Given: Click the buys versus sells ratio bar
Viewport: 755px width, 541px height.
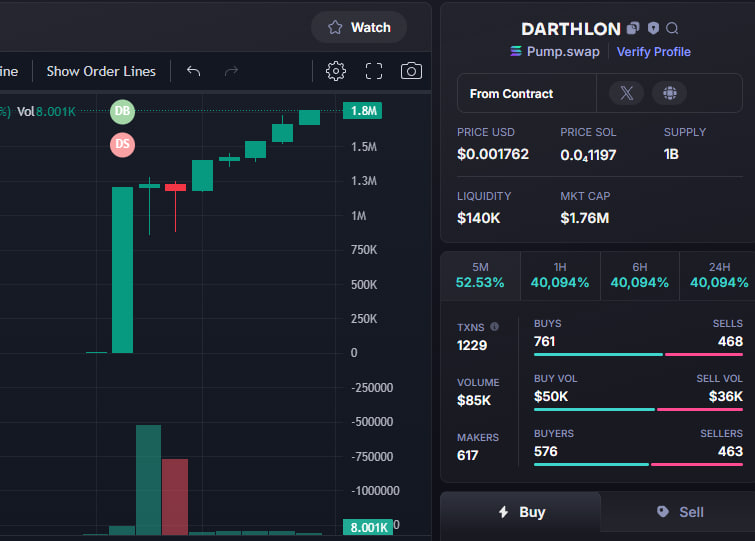Looking at the screenshot, I should click(x=638, y=355).
